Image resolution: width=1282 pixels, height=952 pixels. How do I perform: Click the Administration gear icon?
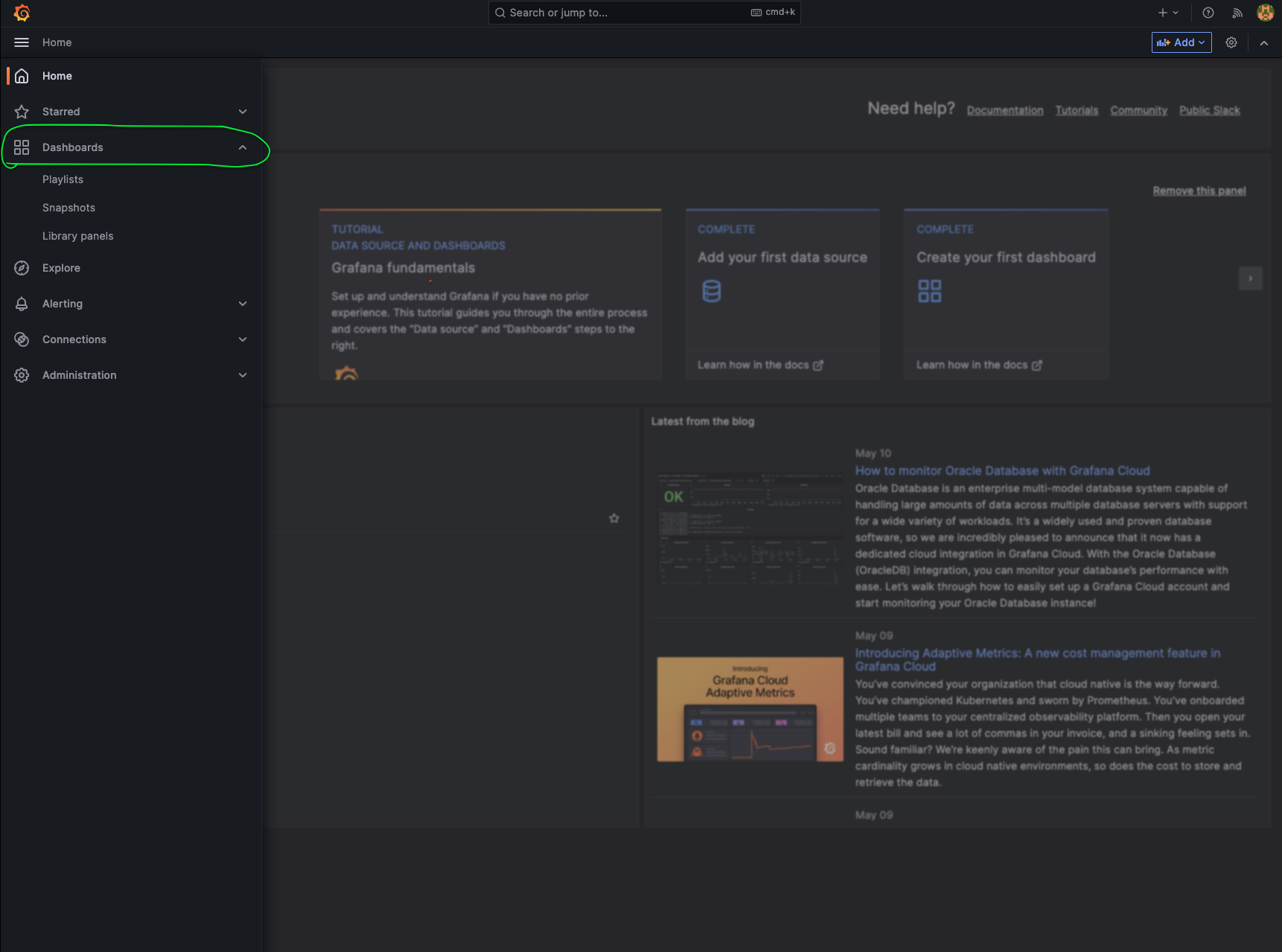pyautogui.click(x=22, y=375)
